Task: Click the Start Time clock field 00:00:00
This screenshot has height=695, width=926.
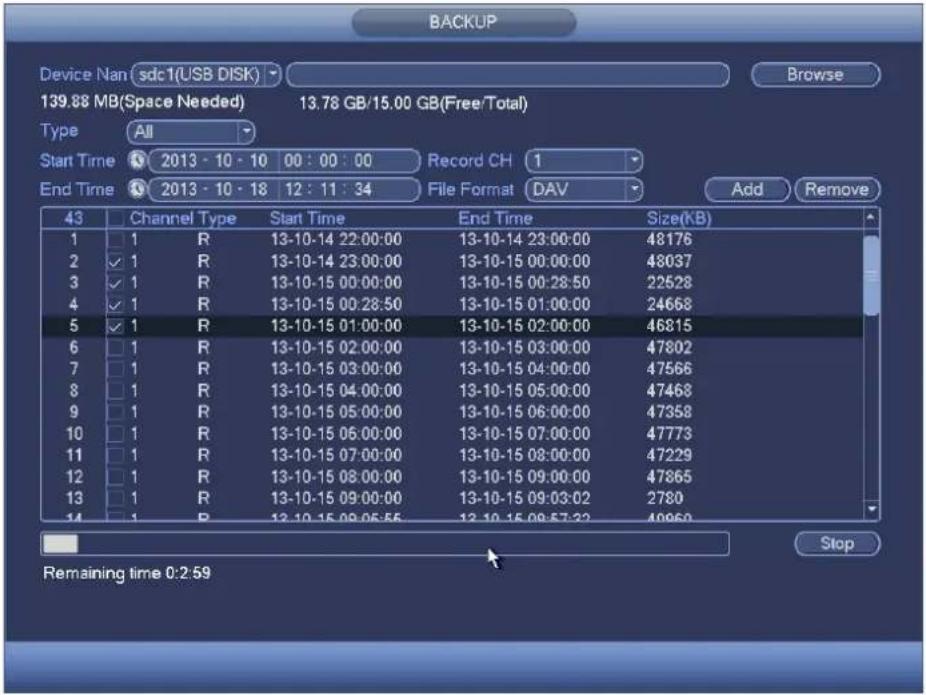Action: [329, 161]
